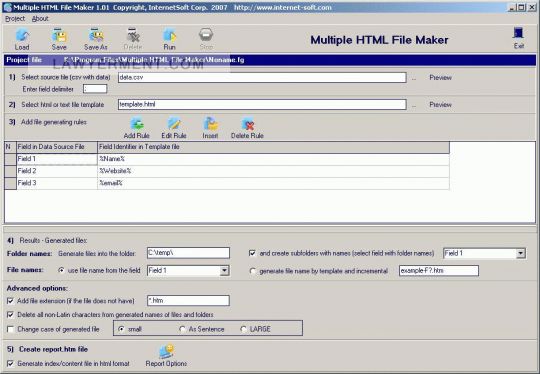Choose the small case option

point(121,329)
